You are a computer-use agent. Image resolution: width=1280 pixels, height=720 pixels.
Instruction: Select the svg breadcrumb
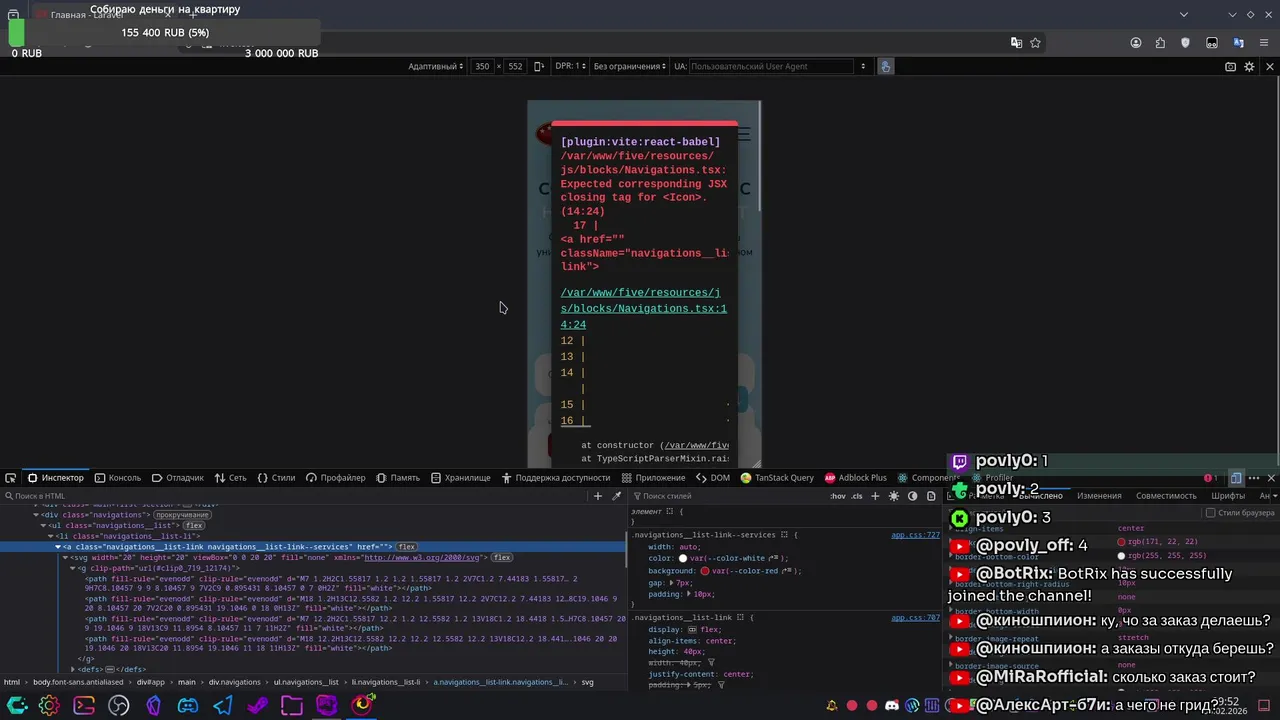588,682
